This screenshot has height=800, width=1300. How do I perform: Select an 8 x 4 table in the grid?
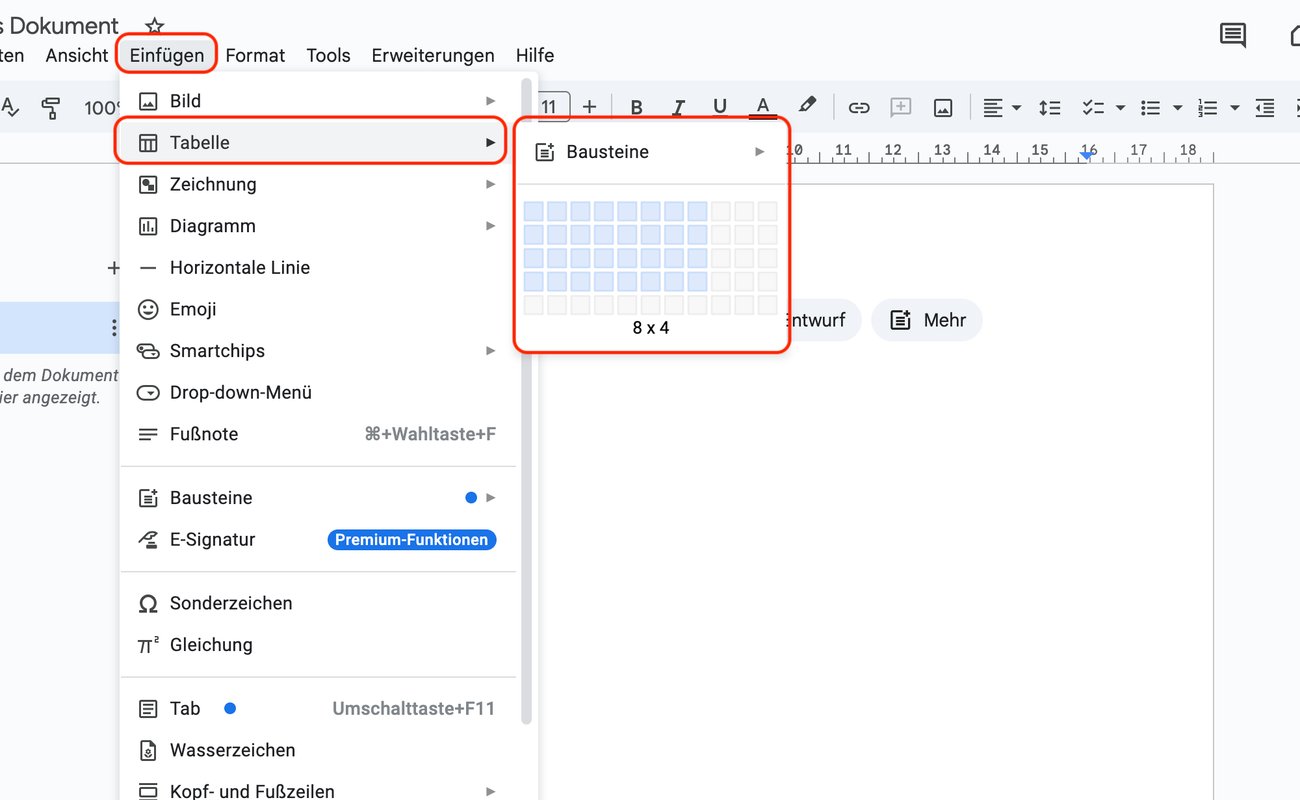point(695,279)
